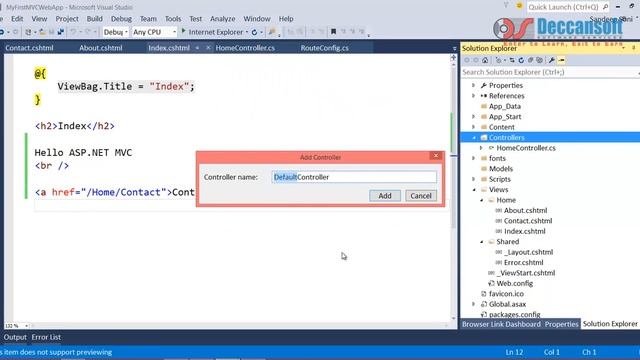Image resolution: width=640 pixels, height=360 pixels.
Task: Close the Index.cshtml tab
Action: click(x=208, y=48)
